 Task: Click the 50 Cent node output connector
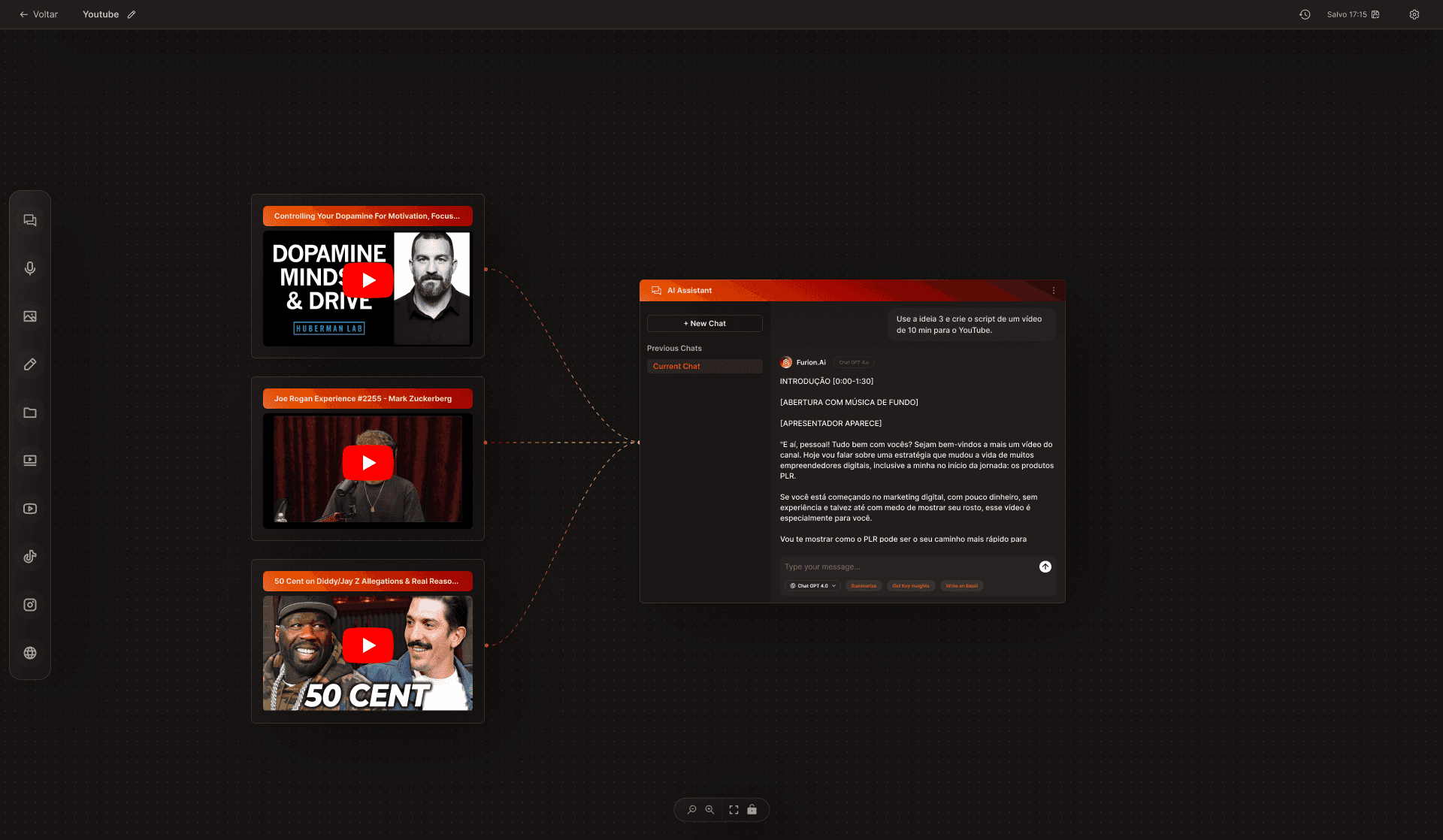click(x=486, y=645)
